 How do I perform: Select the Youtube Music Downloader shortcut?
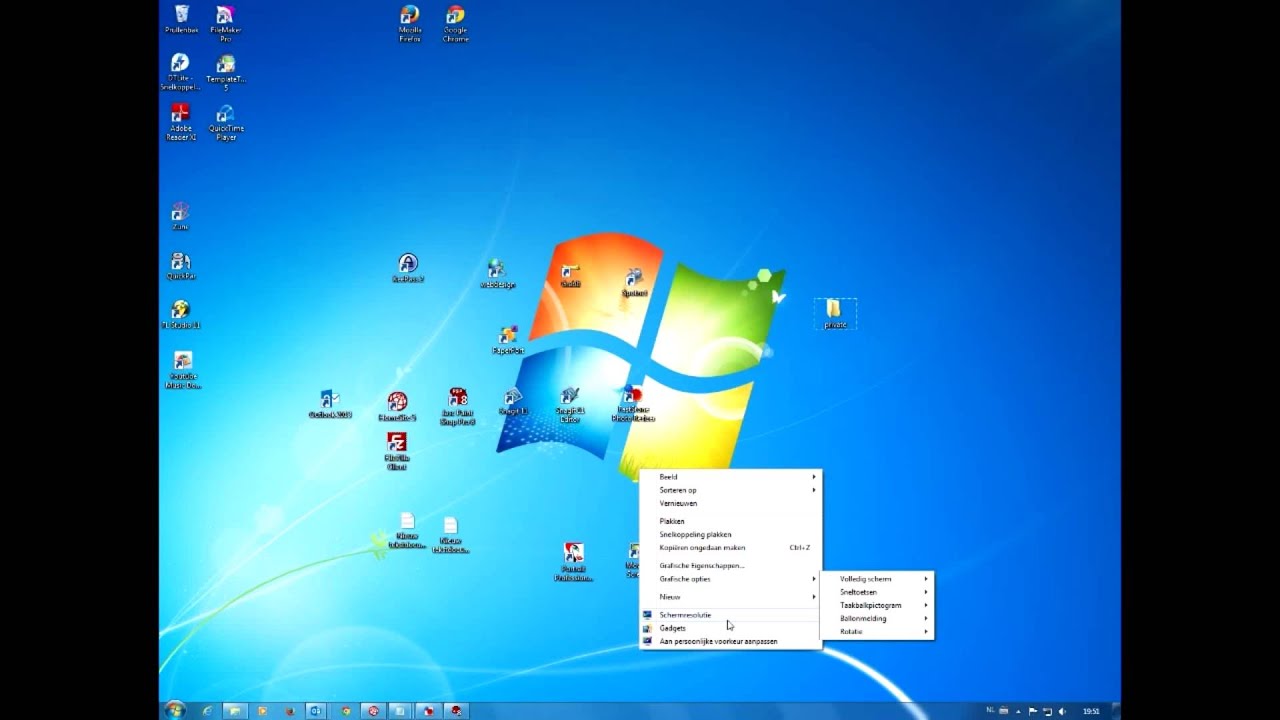[x=183, y=370]
